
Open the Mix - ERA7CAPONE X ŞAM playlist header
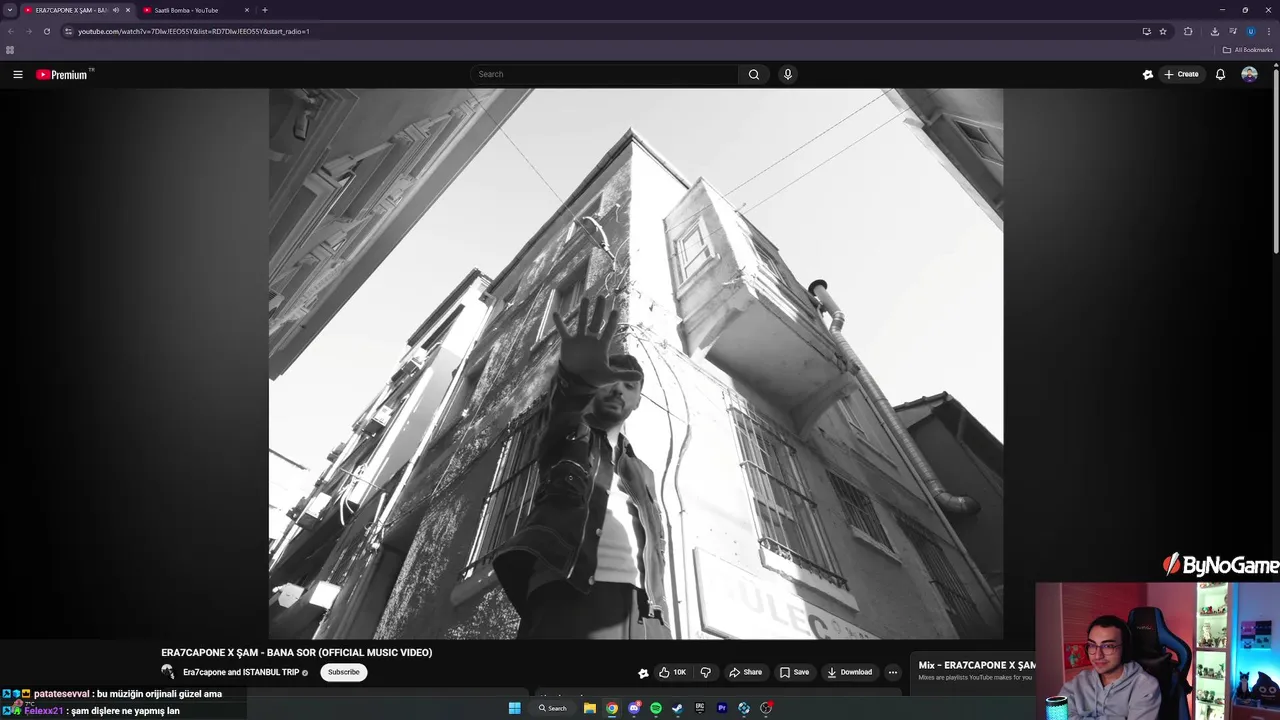(x=977, y=665)
